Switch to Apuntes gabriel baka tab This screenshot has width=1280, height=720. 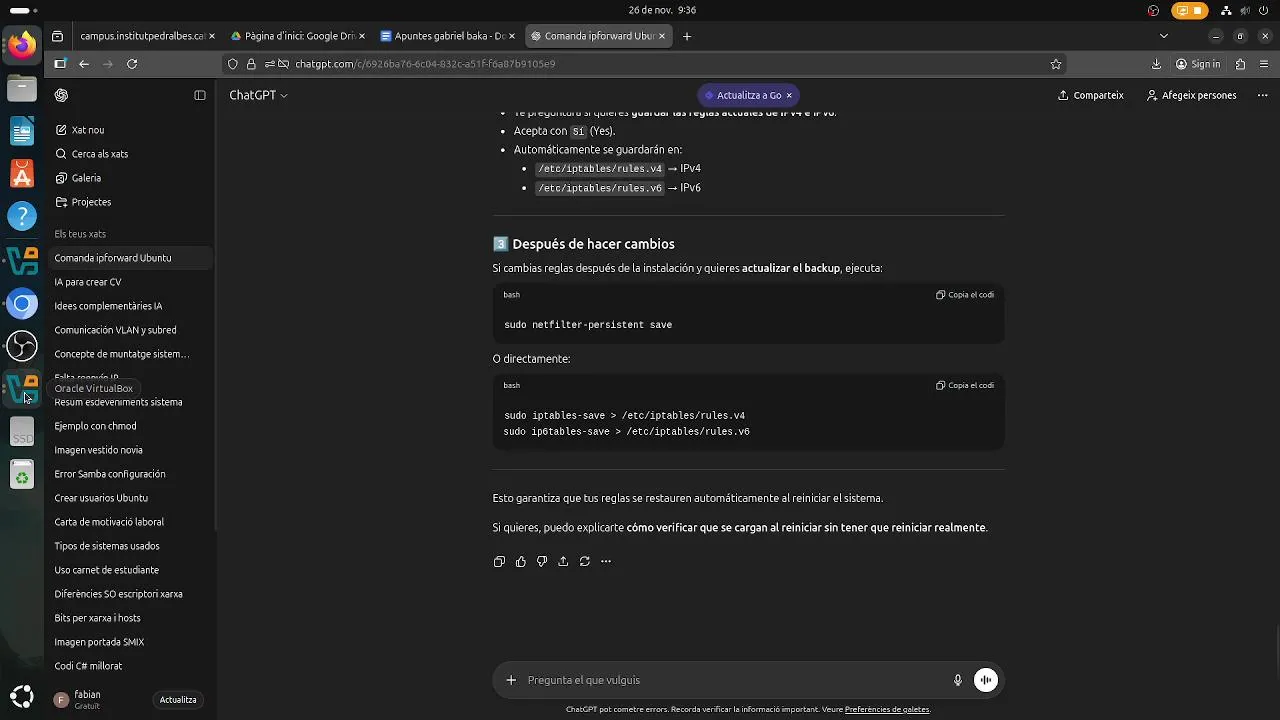pyautogui.click(x=448, y=36)
